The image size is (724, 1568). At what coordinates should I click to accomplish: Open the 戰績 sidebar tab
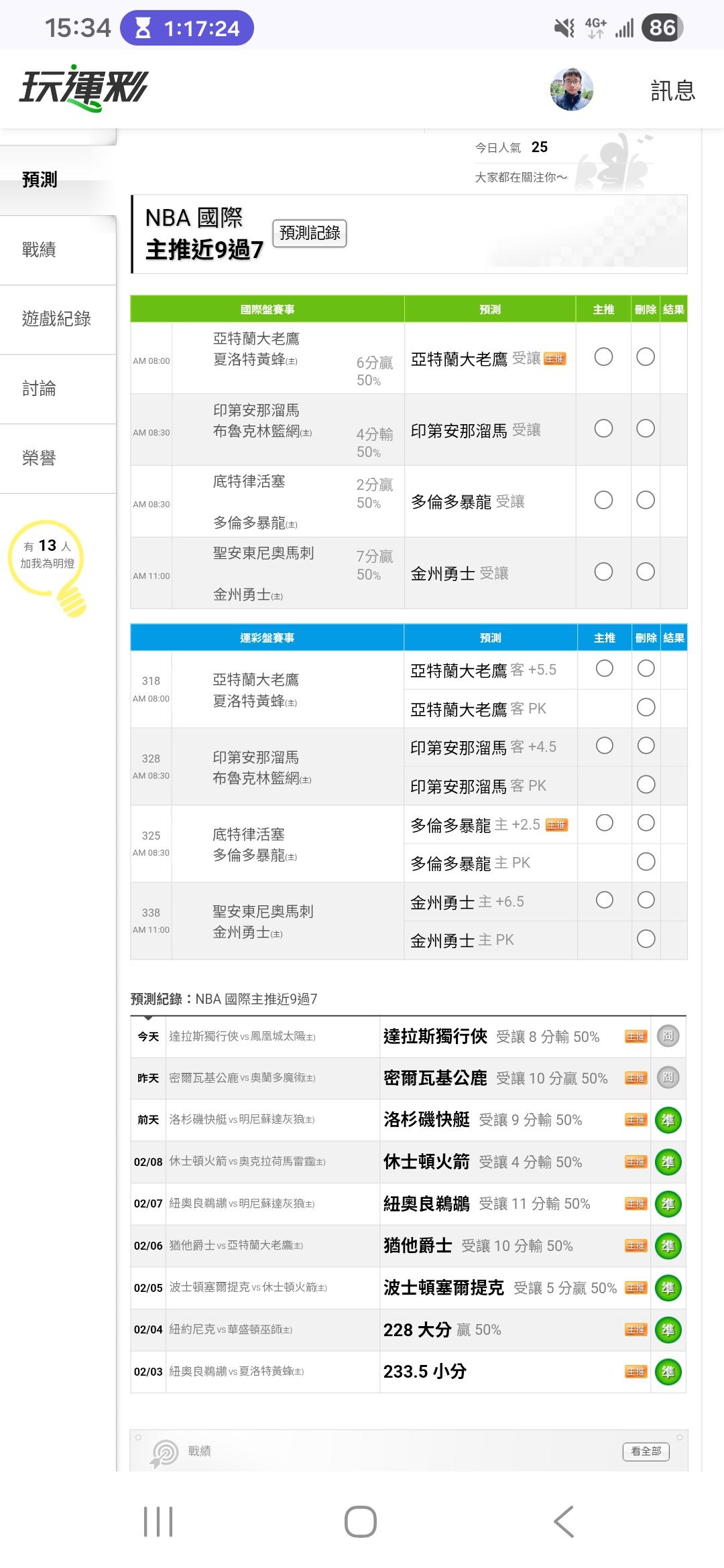pyautogui.click(x=39, y=250)
